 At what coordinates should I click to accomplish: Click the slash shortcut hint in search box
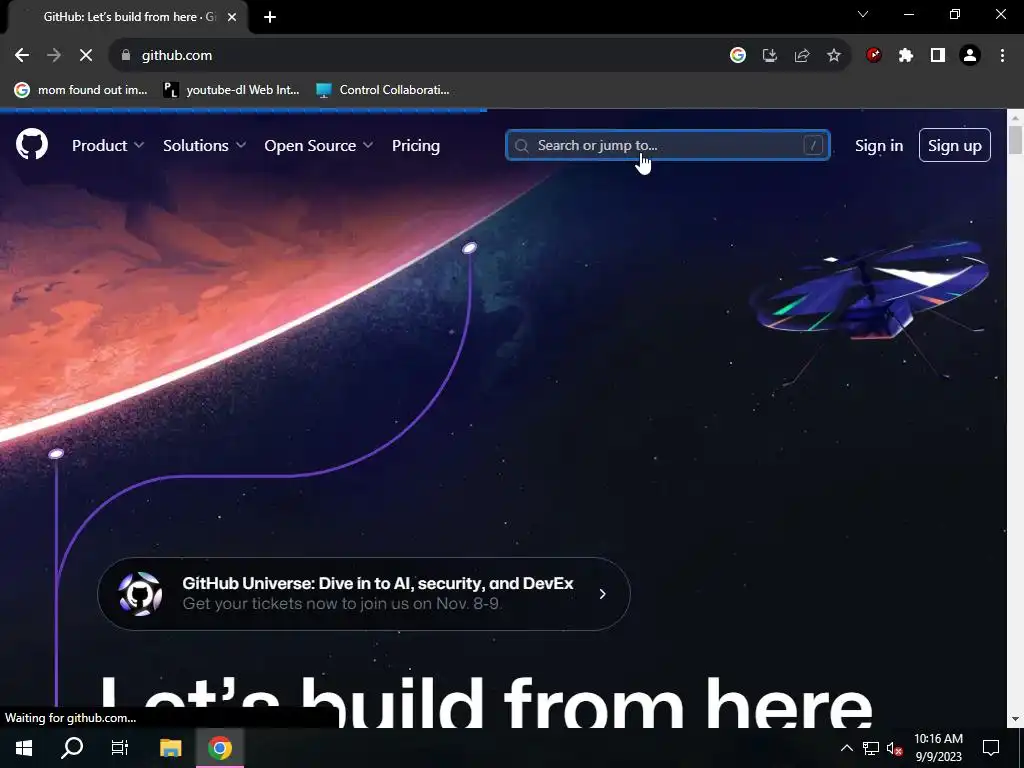813,145
